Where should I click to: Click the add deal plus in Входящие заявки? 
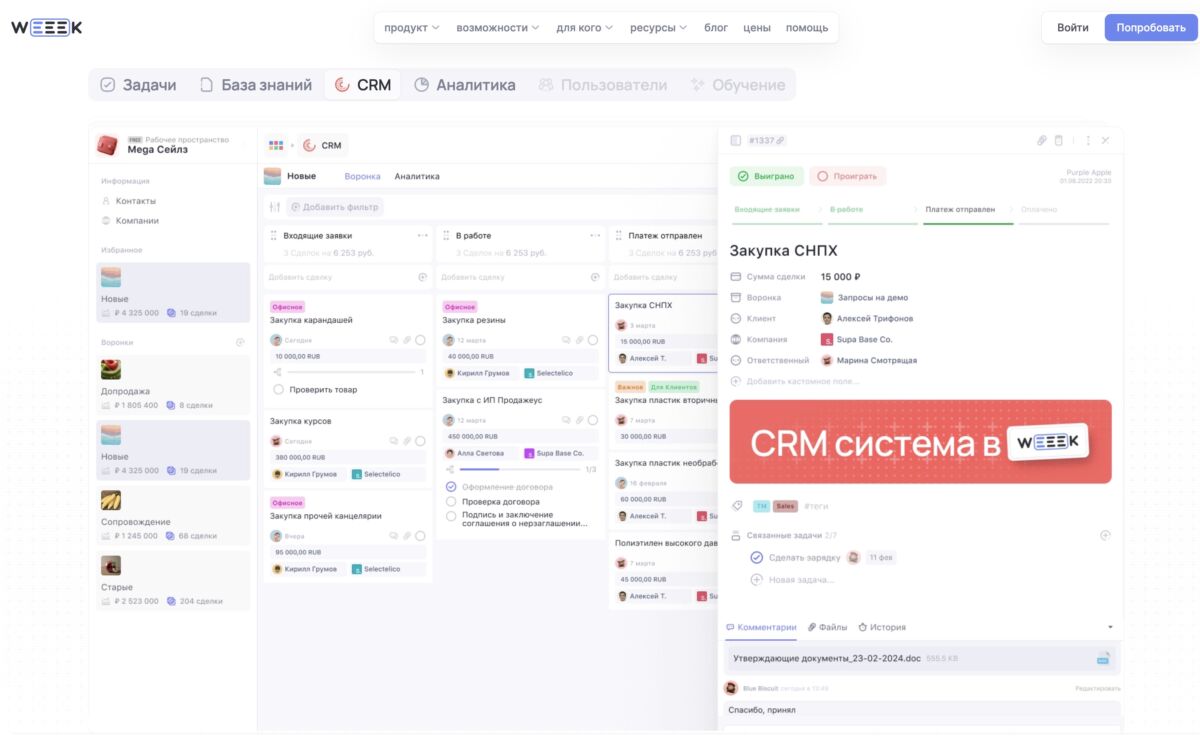(x=423, y=277)
